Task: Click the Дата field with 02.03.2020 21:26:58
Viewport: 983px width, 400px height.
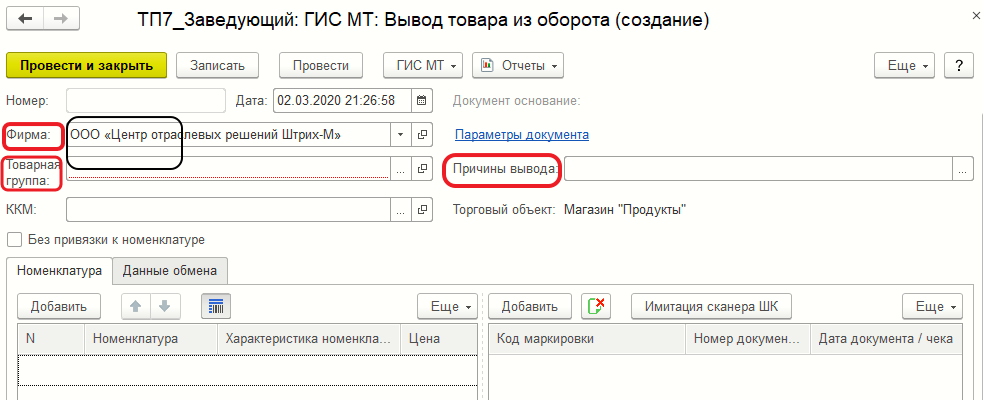Action: pyautogui.click(x=342, y=100)
